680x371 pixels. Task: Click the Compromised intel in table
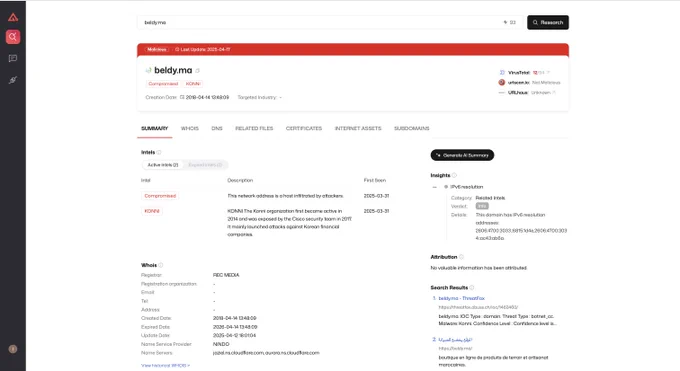160,196
